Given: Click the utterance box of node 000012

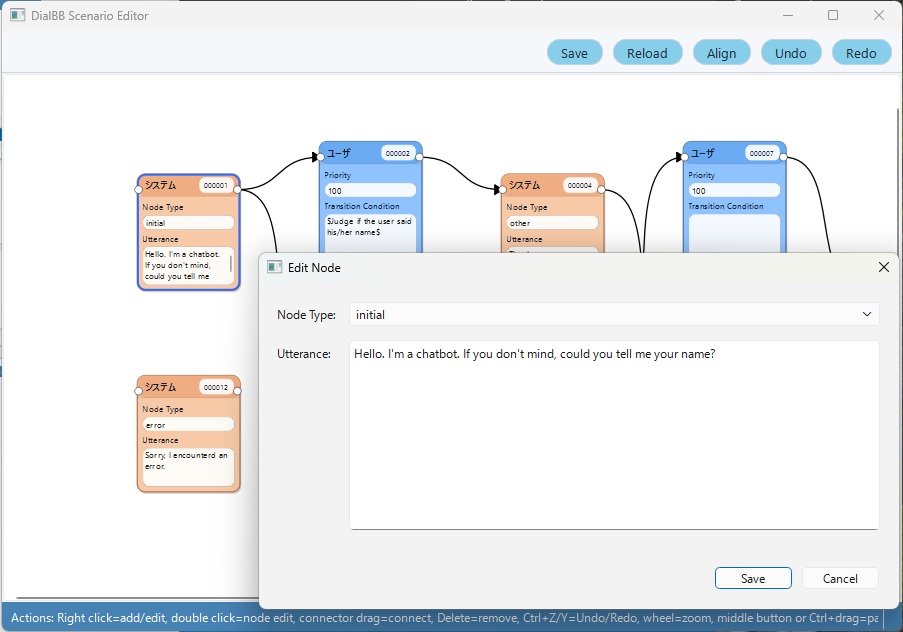Looking at the screenshot, I should (188, 467).
